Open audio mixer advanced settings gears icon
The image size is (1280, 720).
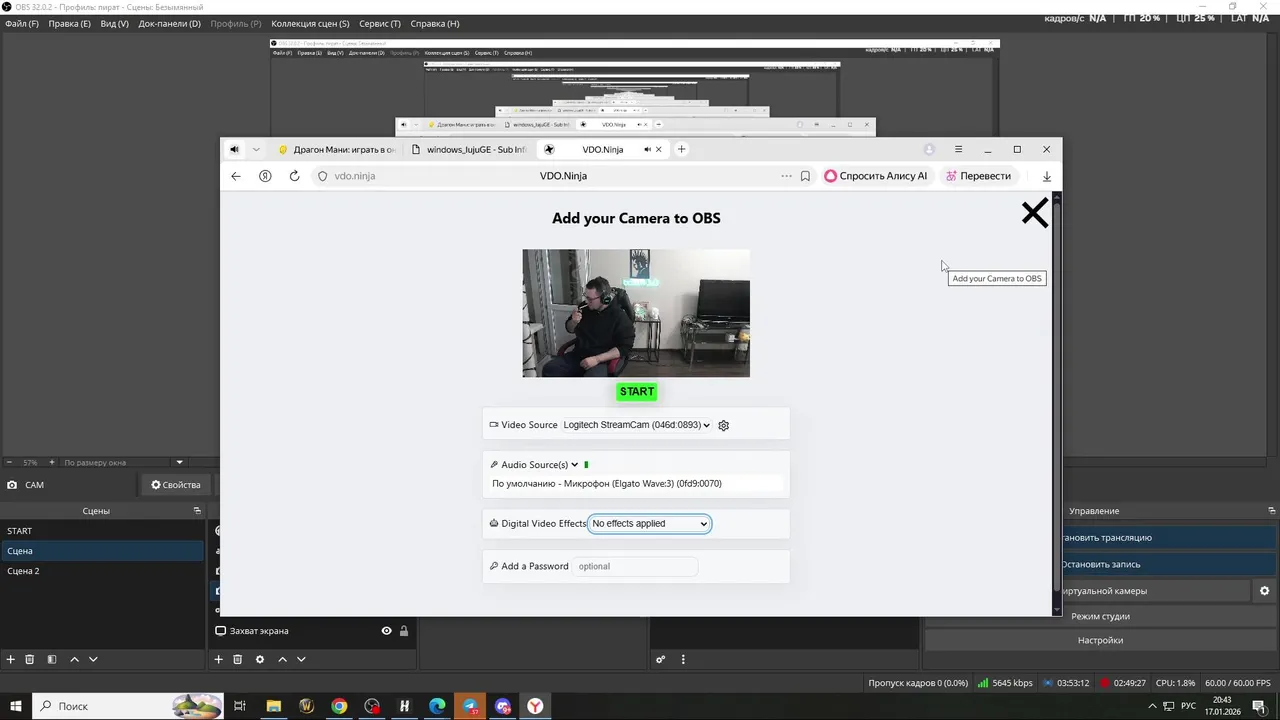[661, 660]
